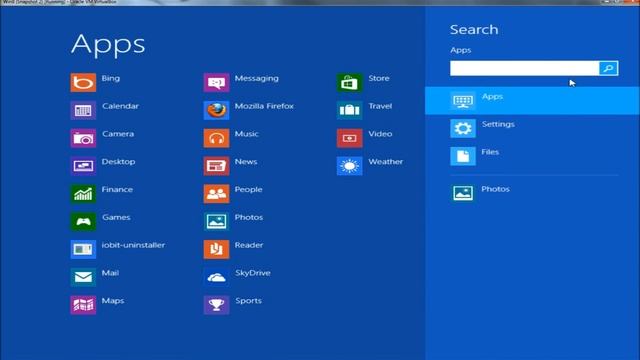The width and height of the screenshot is (640, 360).
Task: Open the Video app icon
Action: coord(349,138)
